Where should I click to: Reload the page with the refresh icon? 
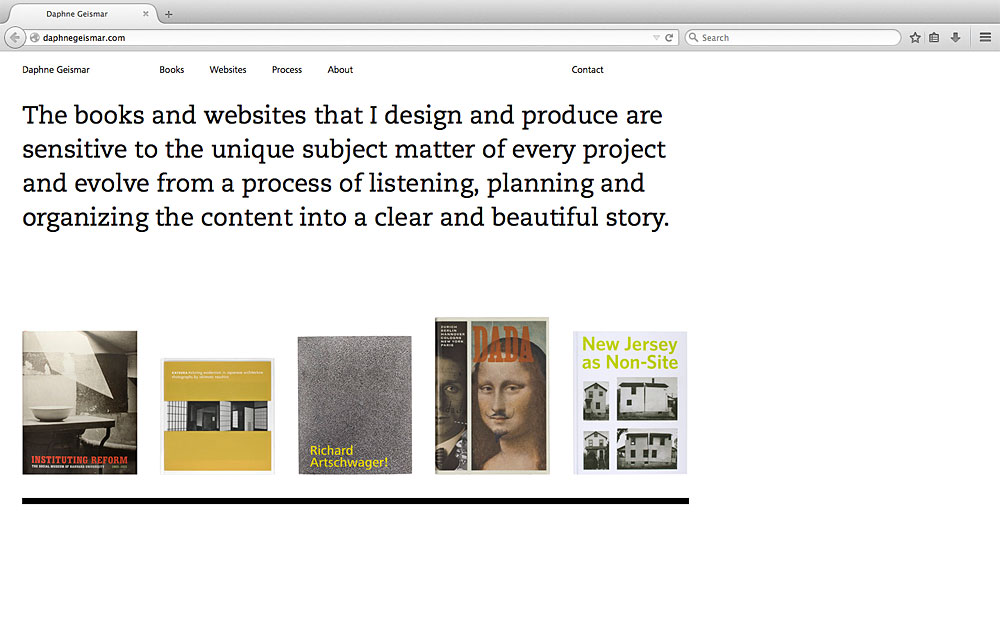(669, 38)
